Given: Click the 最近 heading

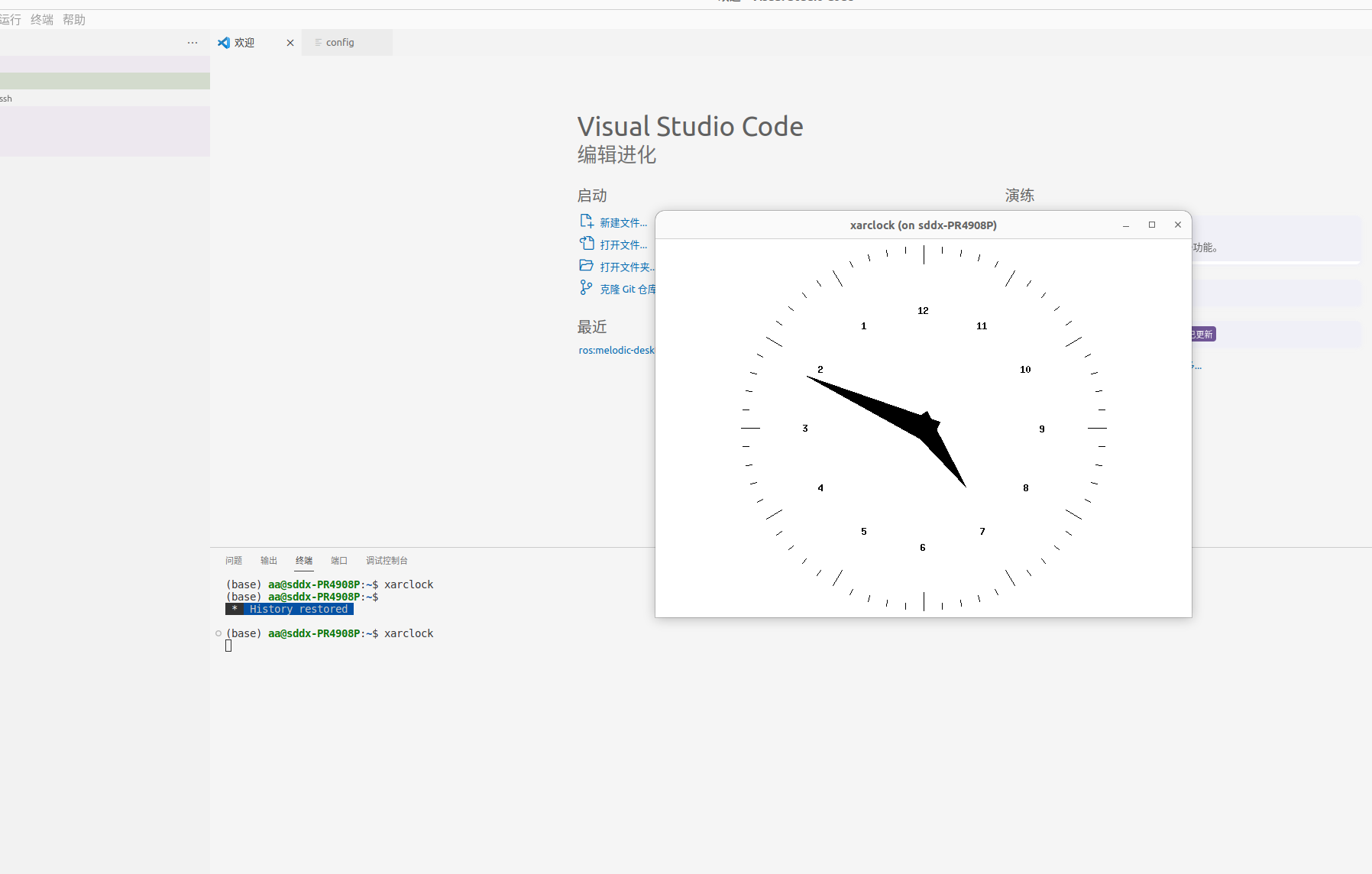Looking at the screenshot, I should point(592,327).
